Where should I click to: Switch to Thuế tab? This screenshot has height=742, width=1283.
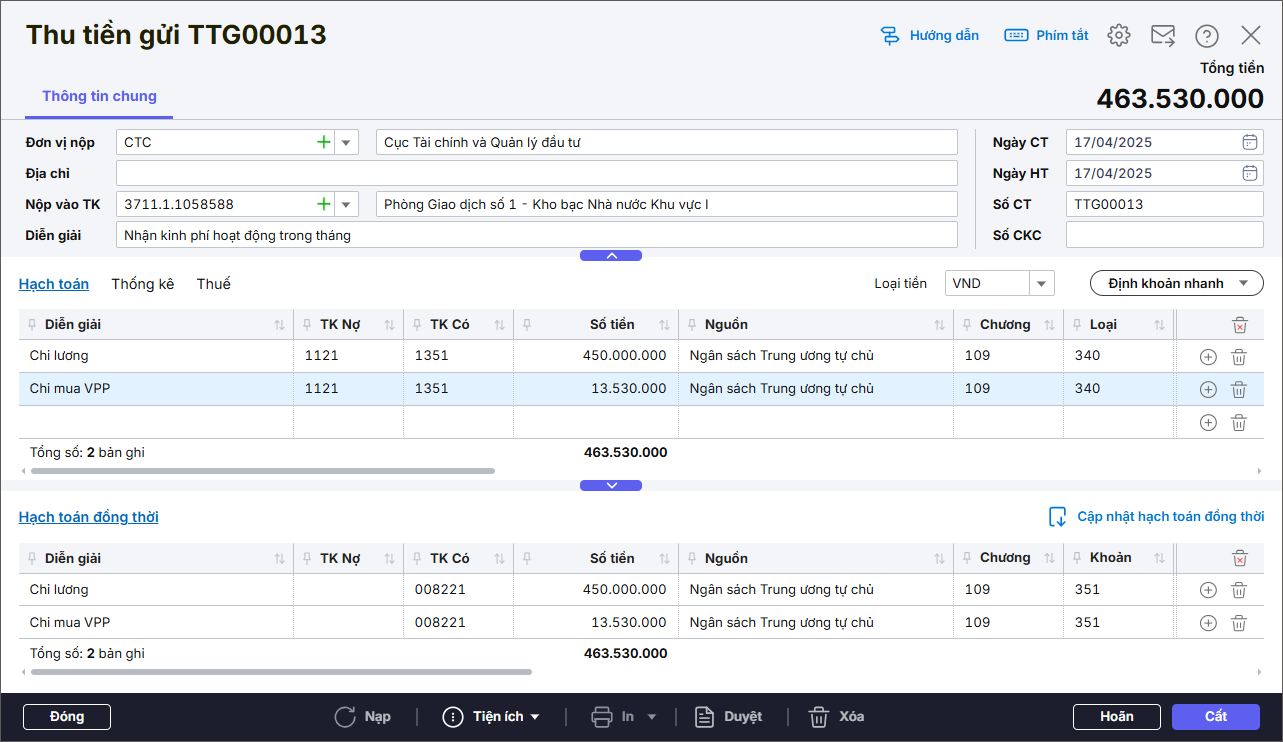[213, 284]
